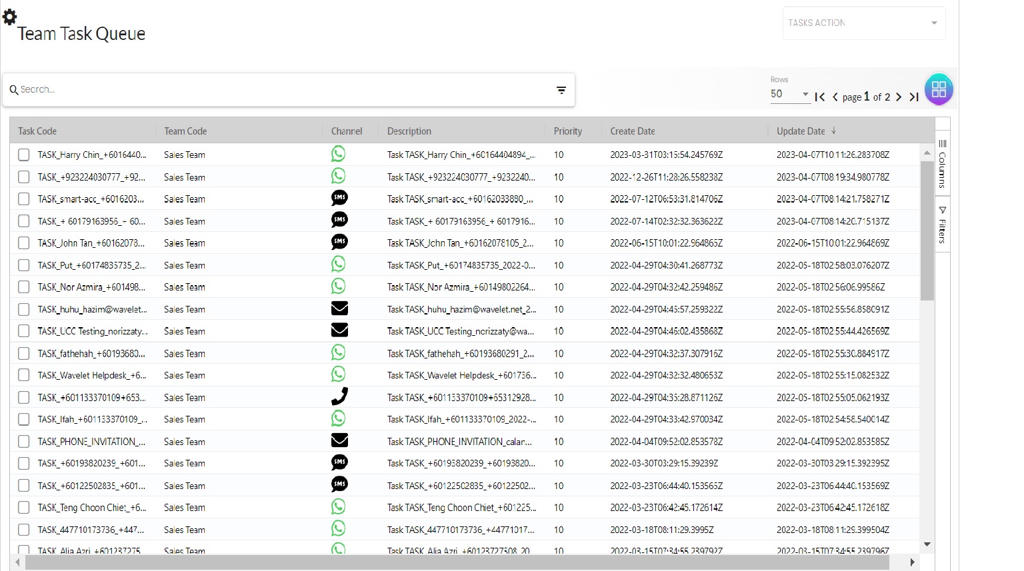Click SMS icon for TASK_smart-acc row
This screenshot has height=571, width=1024.
pyautogui.click(x=339, y=199)
